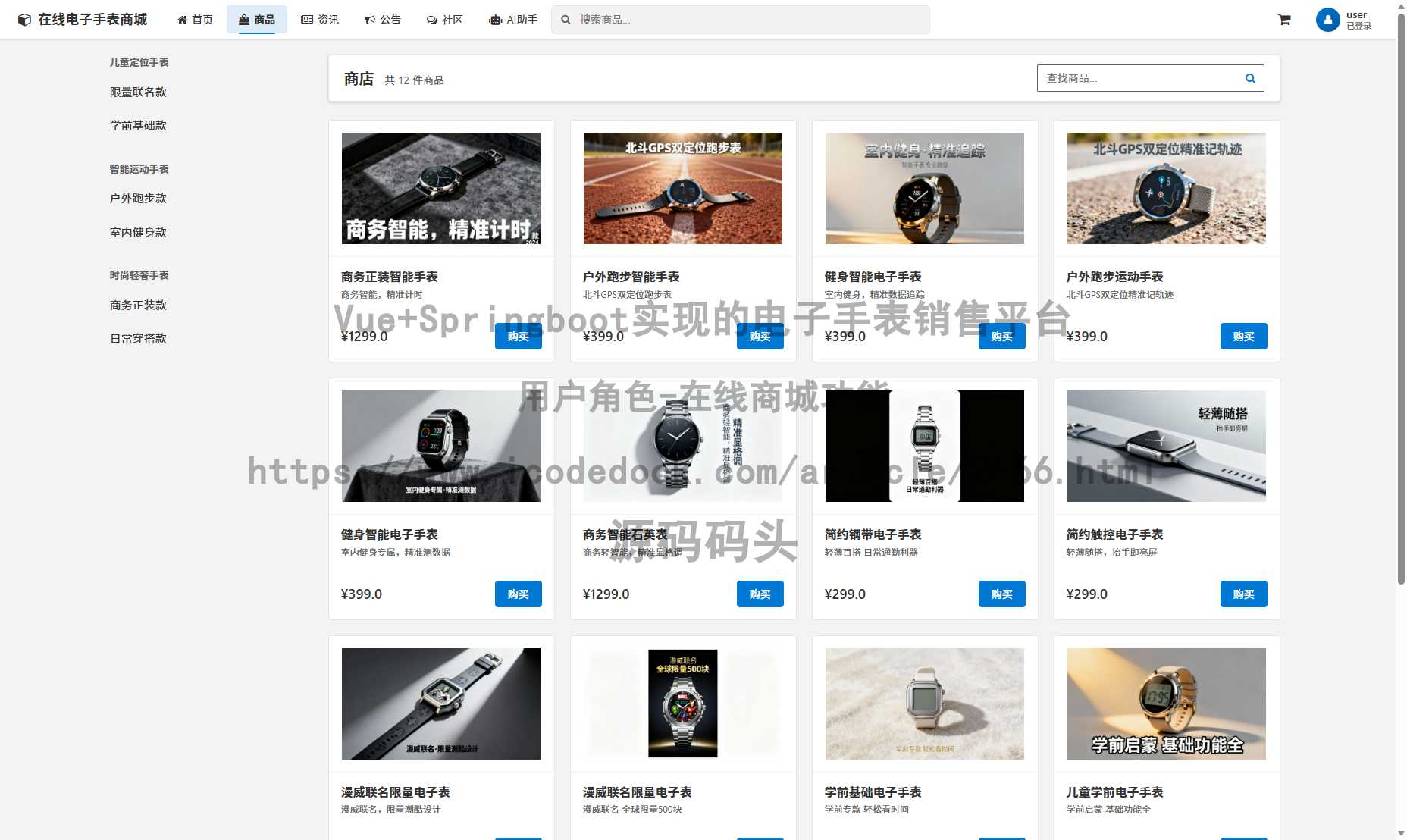Buy the 商务正装智能手表 product

tap(519, 336)
